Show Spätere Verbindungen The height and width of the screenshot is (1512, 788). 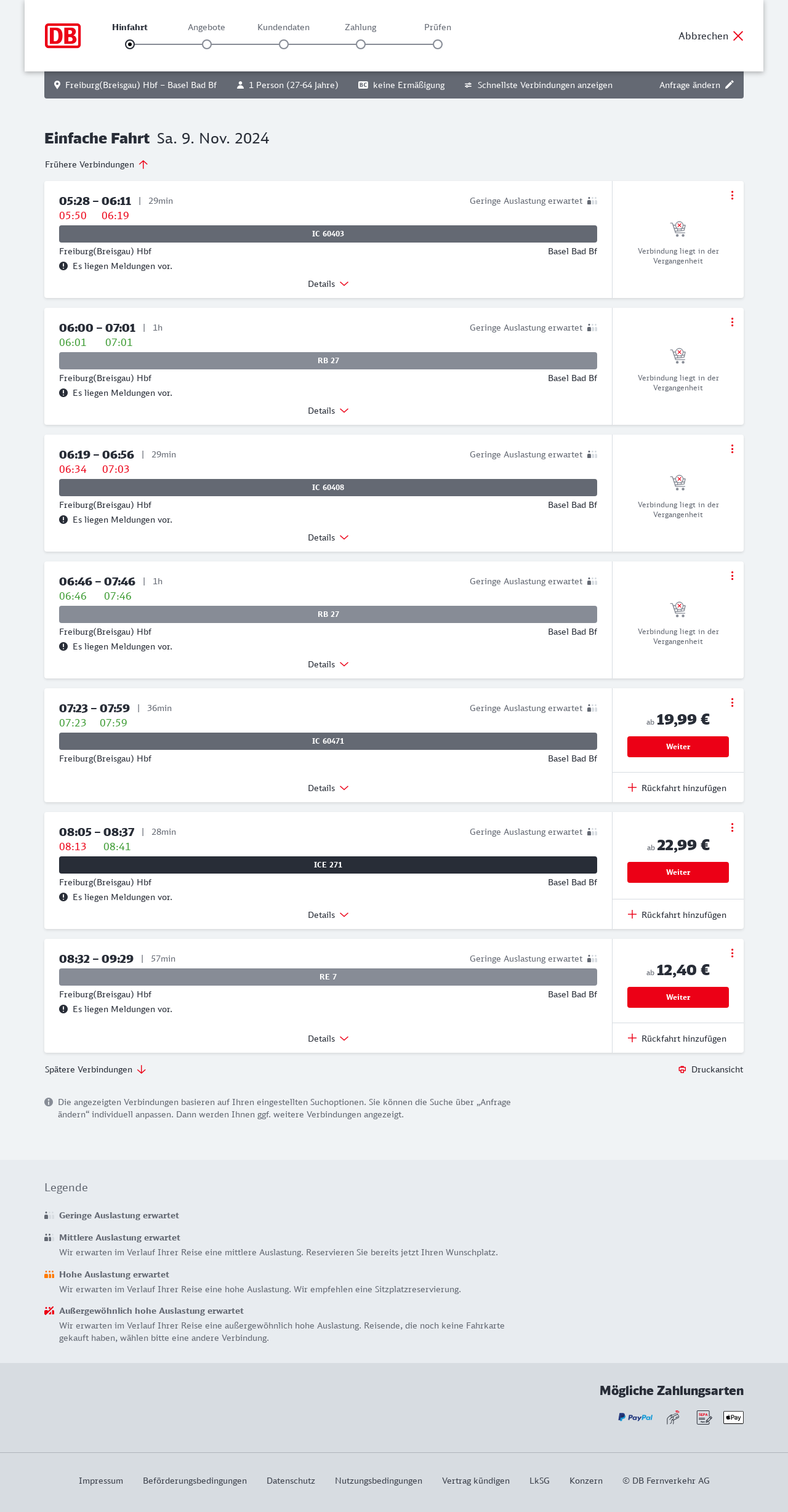point(95,1069)
